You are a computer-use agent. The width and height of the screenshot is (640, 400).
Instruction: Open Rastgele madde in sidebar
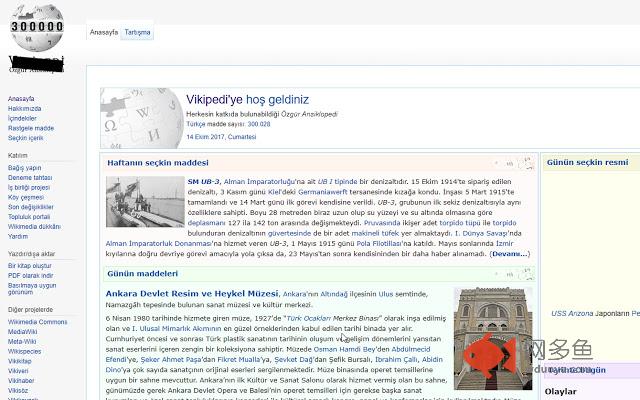(x=31, y=128)
